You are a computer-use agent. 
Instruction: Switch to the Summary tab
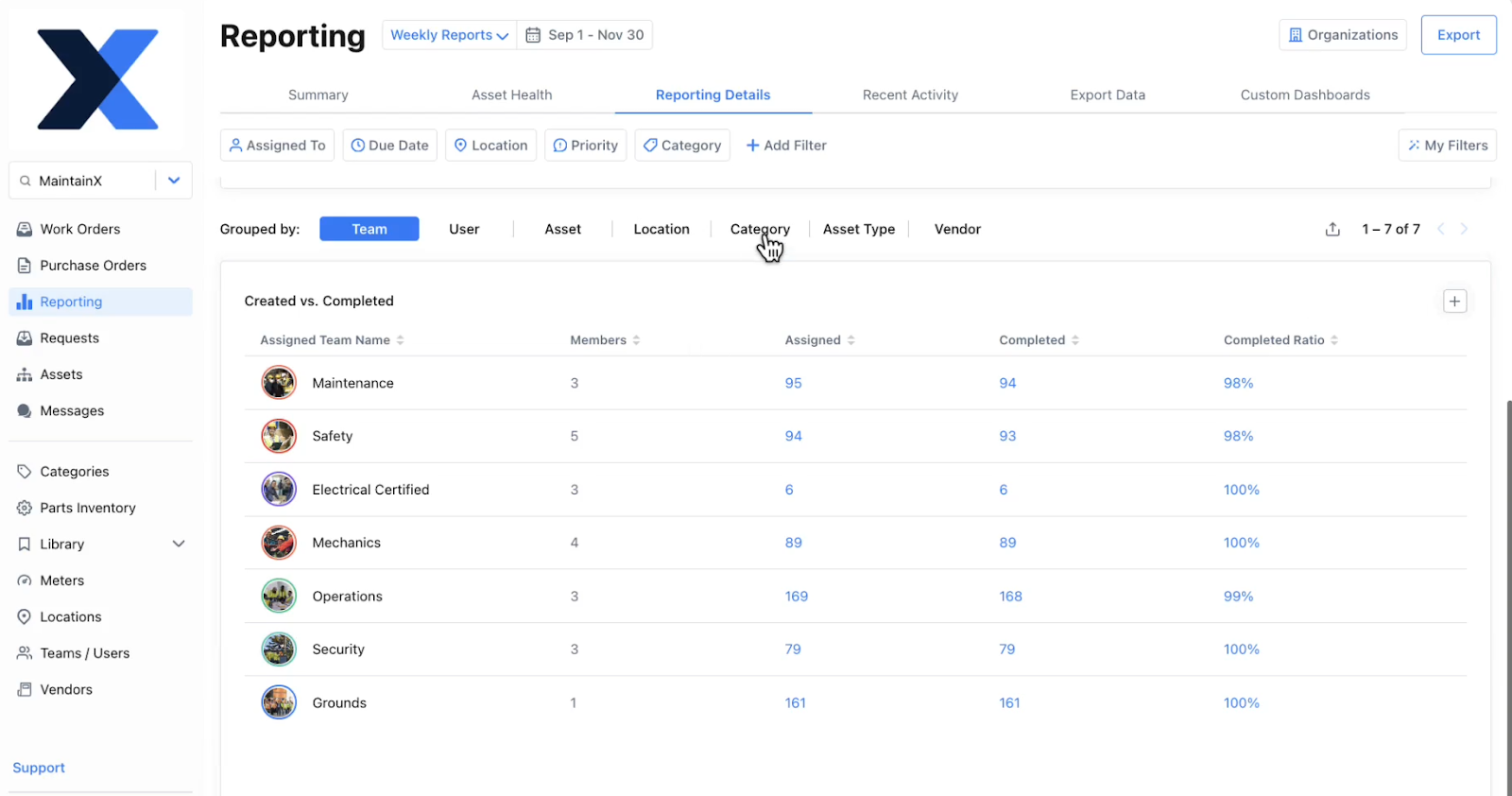point(318,95)
